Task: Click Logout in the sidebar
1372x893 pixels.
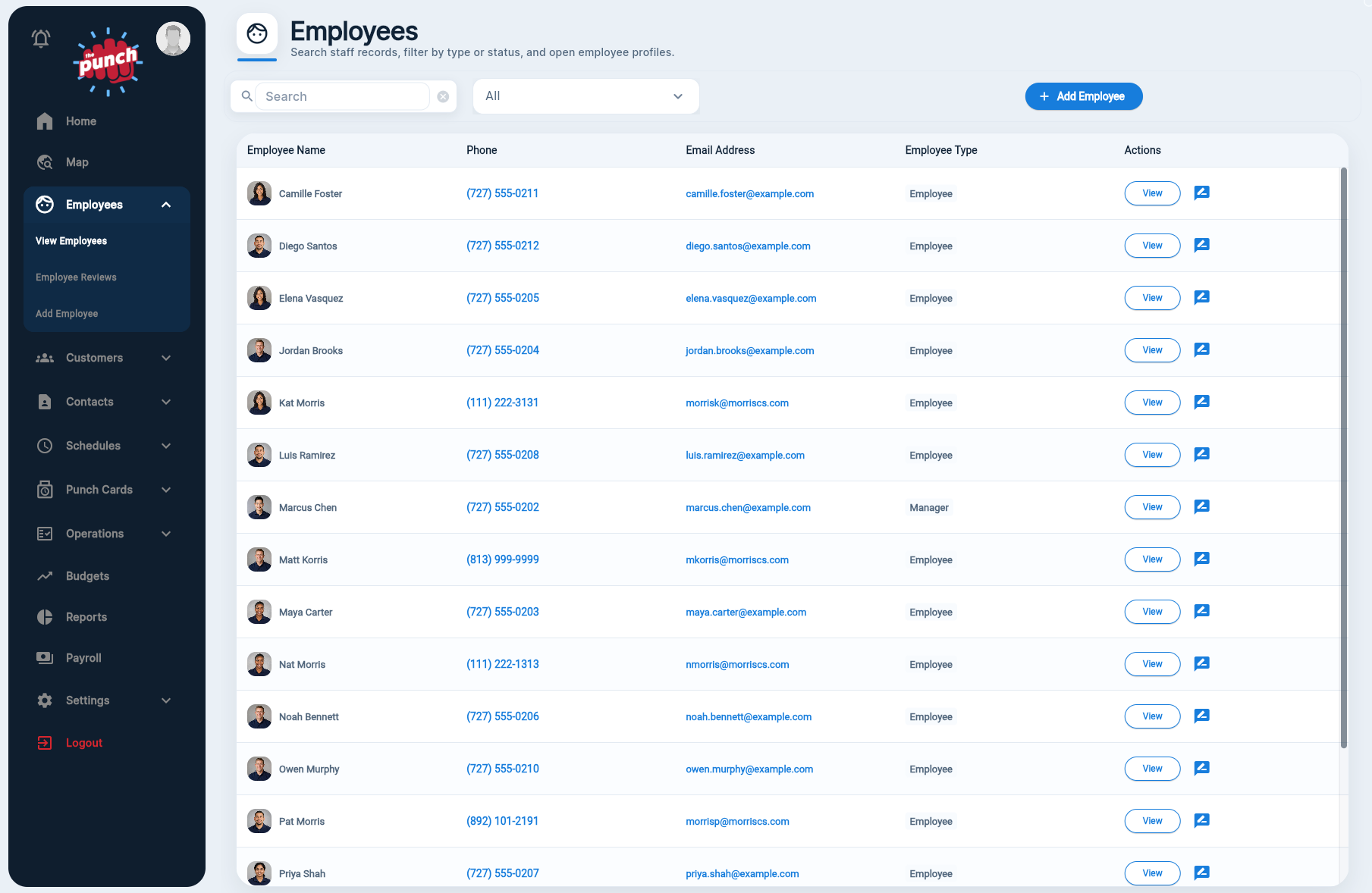Action: [84, 743]
